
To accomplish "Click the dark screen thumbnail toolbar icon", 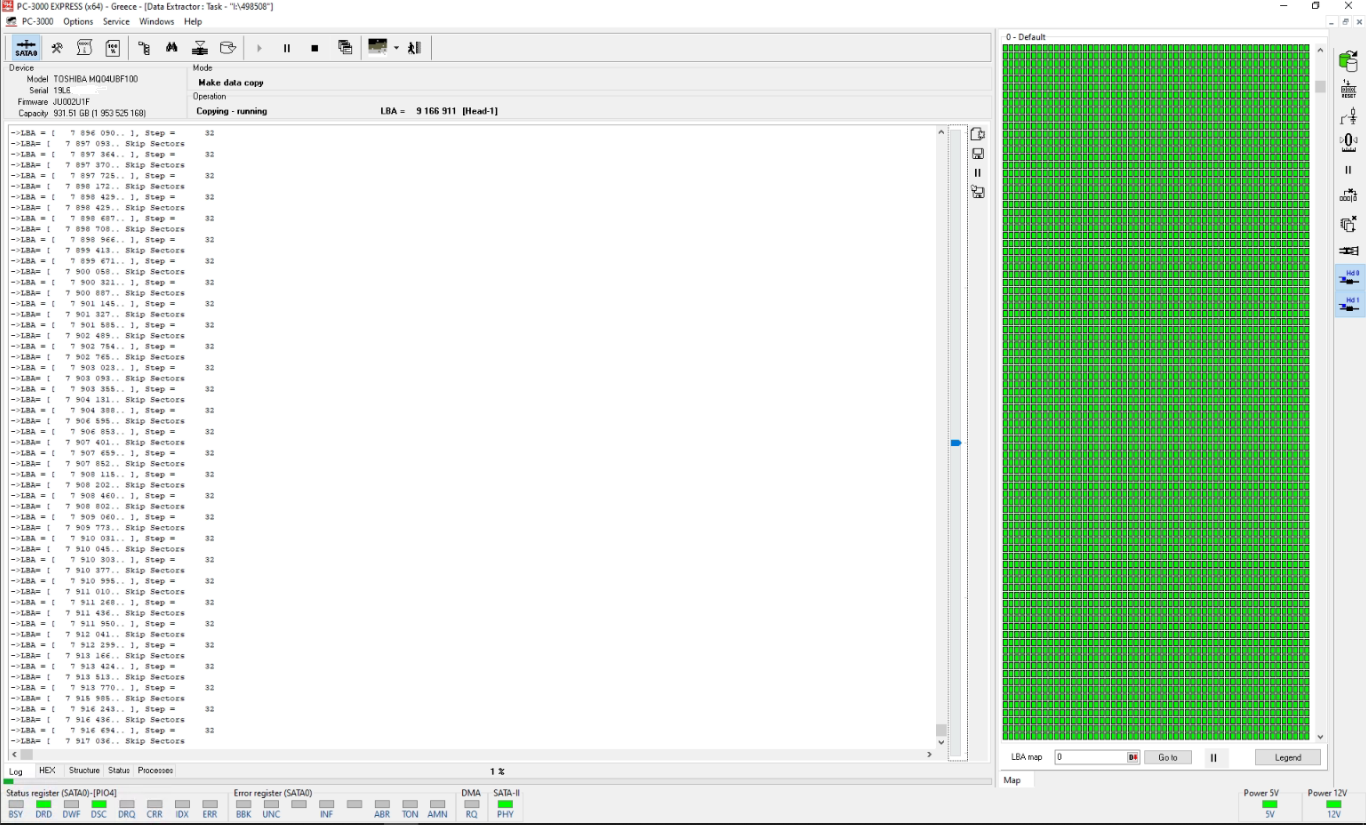I will click(378, 47).
